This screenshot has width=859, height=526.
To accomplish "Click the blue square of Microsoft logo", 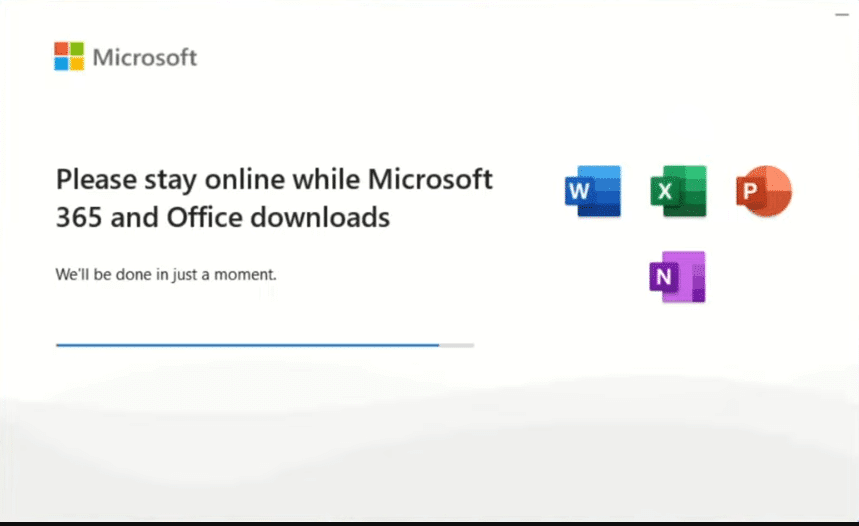I will [x=61, y=64].
